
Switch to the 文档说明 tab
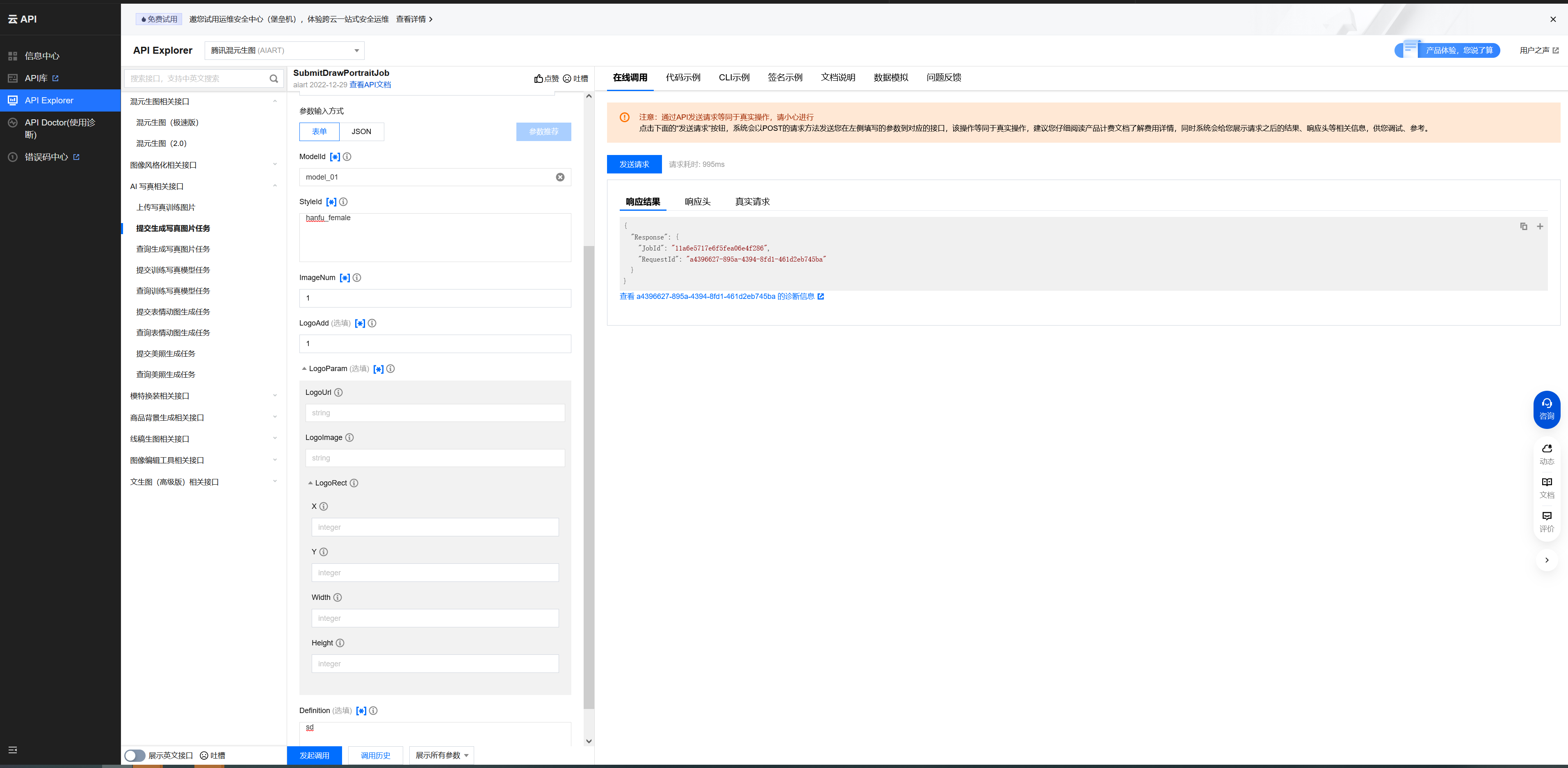[x=838, y=77]
